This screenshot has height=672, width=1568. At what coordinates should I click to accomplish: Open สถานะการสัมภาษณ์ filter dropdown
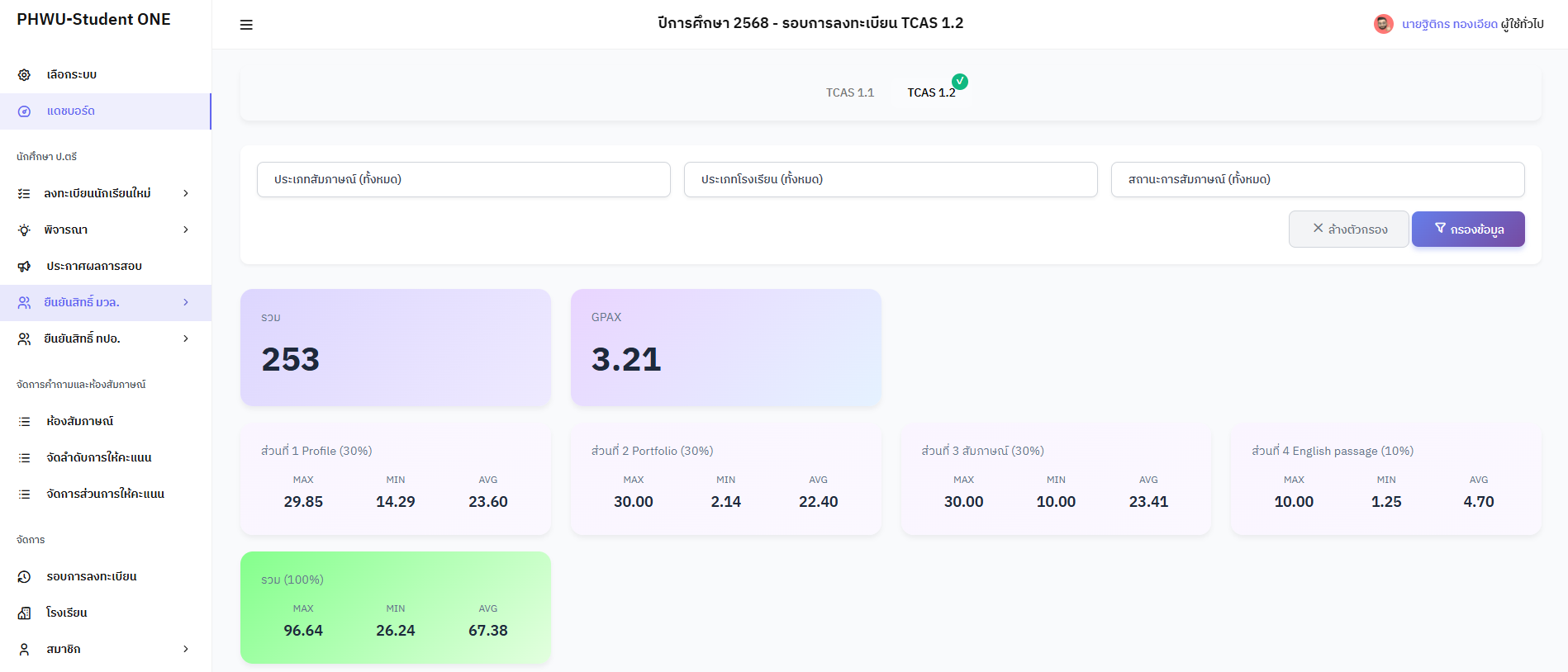1317,180
